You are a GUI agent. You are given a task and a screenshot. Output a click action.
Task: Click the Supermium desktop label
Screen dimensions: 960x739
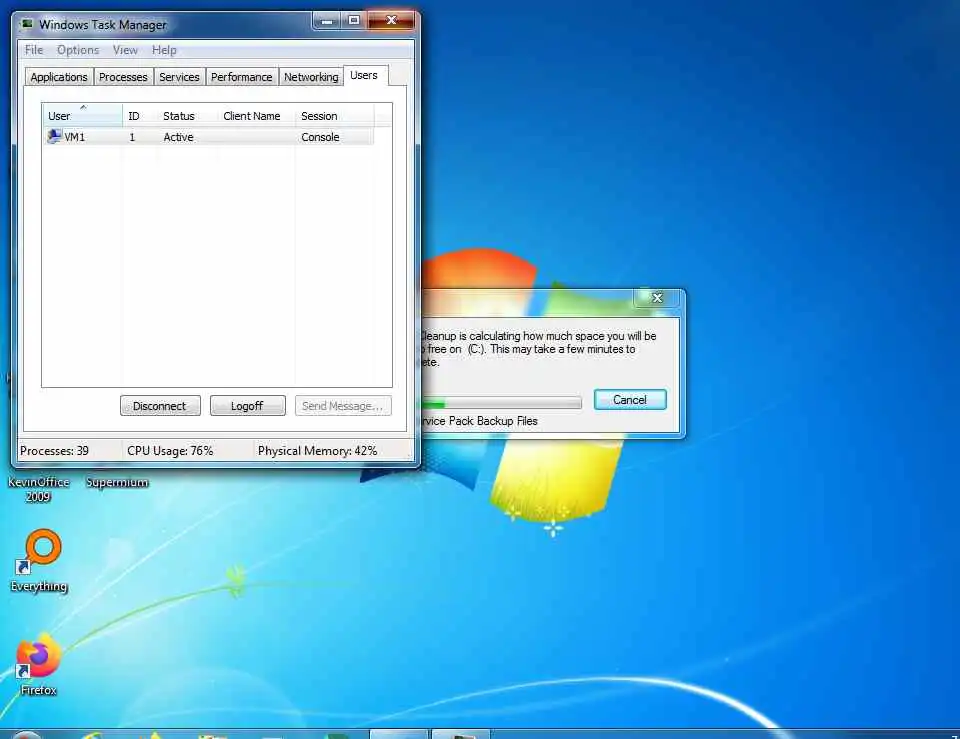(x=117, y=482)
